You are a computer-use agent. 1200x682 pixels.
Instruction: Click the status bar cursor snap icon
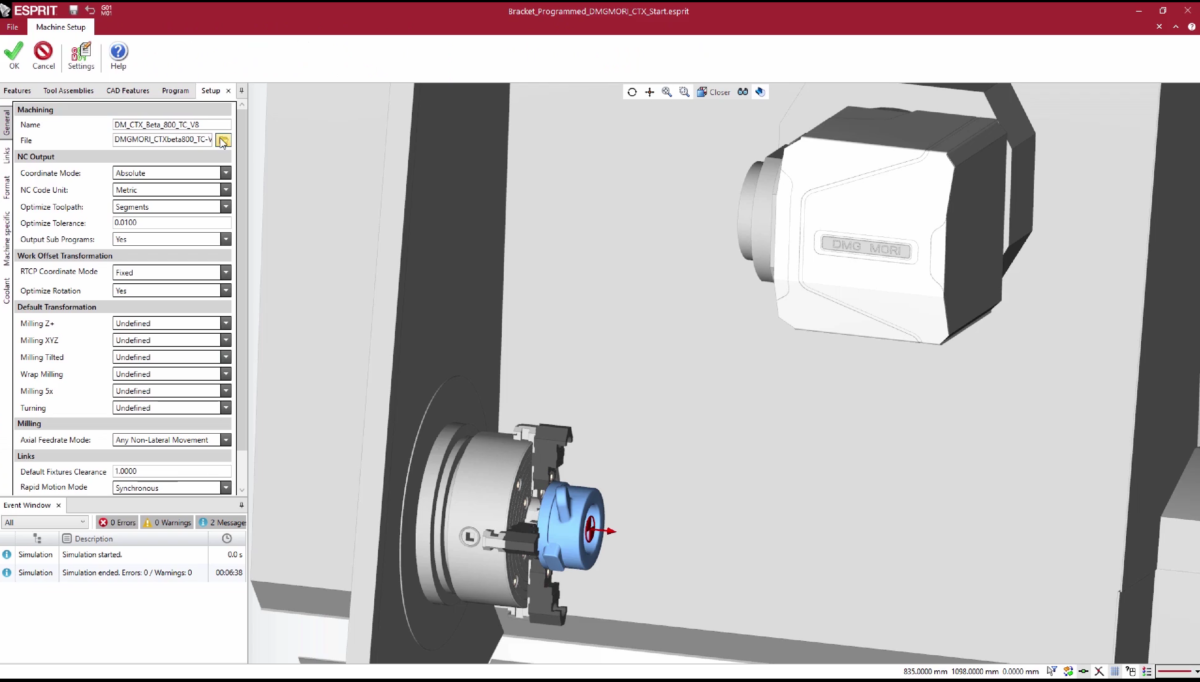point(1051,671)
